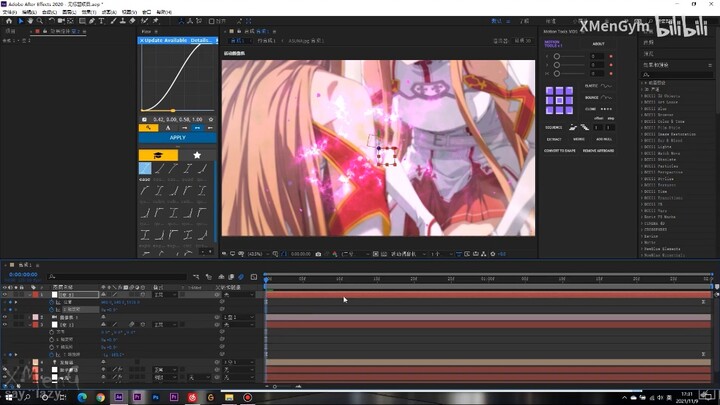This screenshot has width=720, height=405.
Task: Open the graph editor button in timeline
Action: tap(254, 277)
